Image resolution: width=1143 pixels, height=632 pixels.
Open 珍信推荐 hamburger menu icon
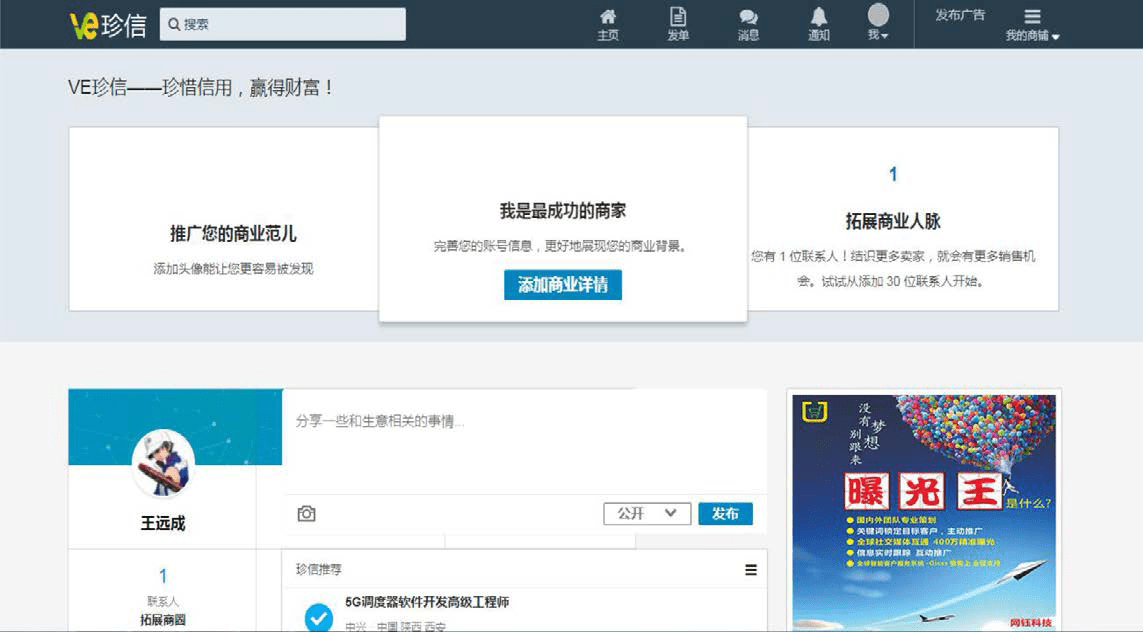pos(751,570)
